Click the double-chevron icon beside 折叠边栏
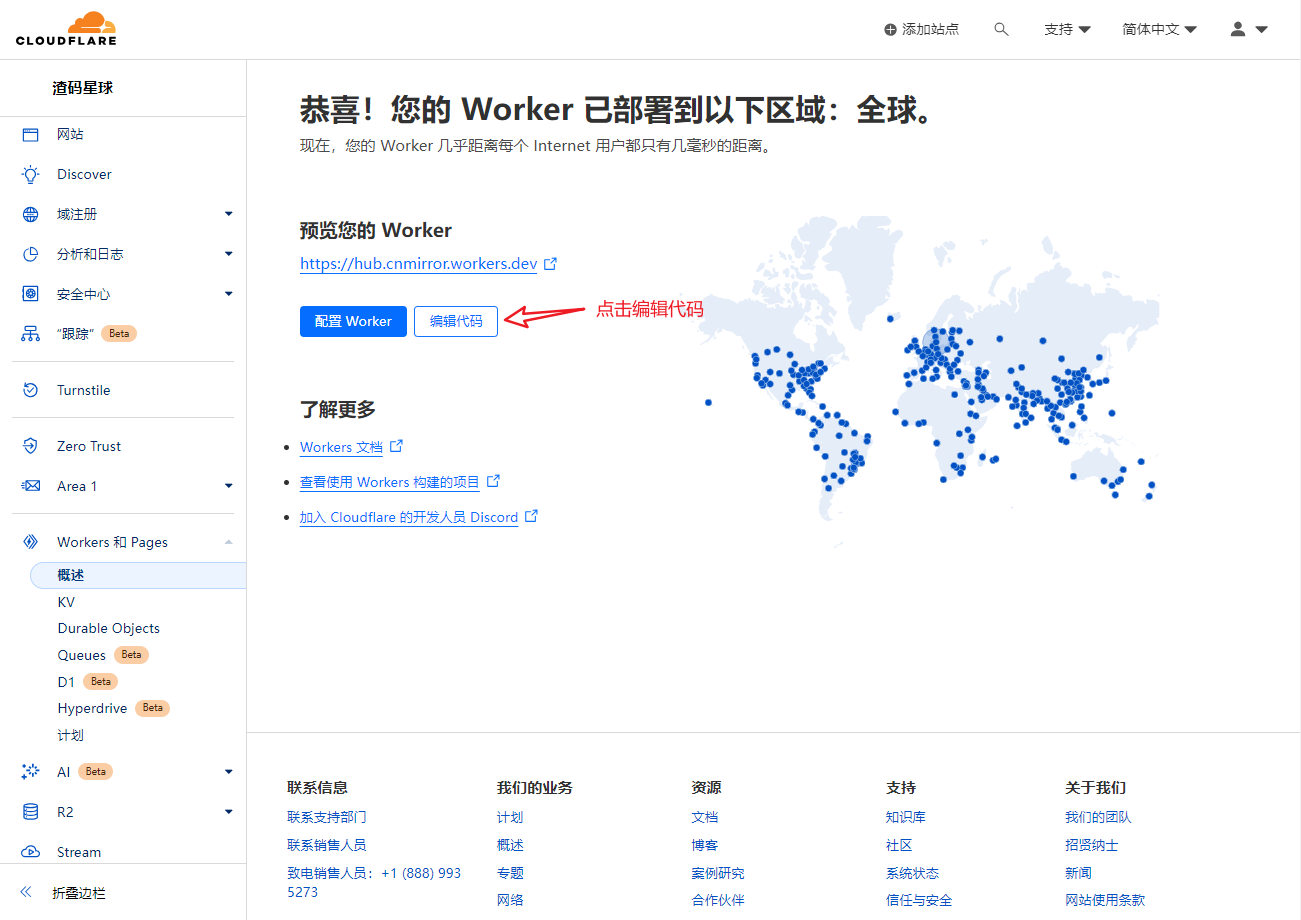 (27, 892)
